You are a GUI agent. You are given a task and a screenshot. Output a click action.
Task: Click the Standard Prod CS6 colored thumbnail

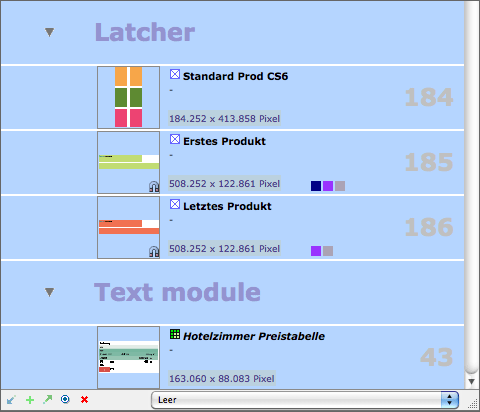coord(128,97)
